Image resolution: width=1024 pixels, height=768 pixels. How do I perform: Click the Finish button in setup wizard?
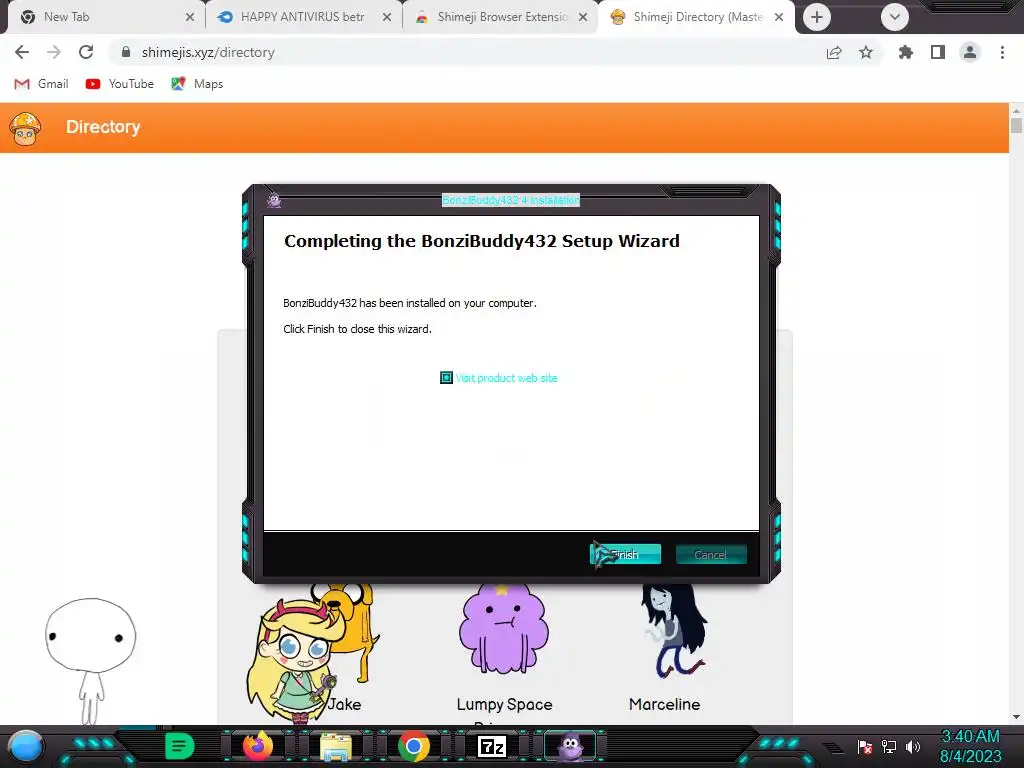pos(625,554)
